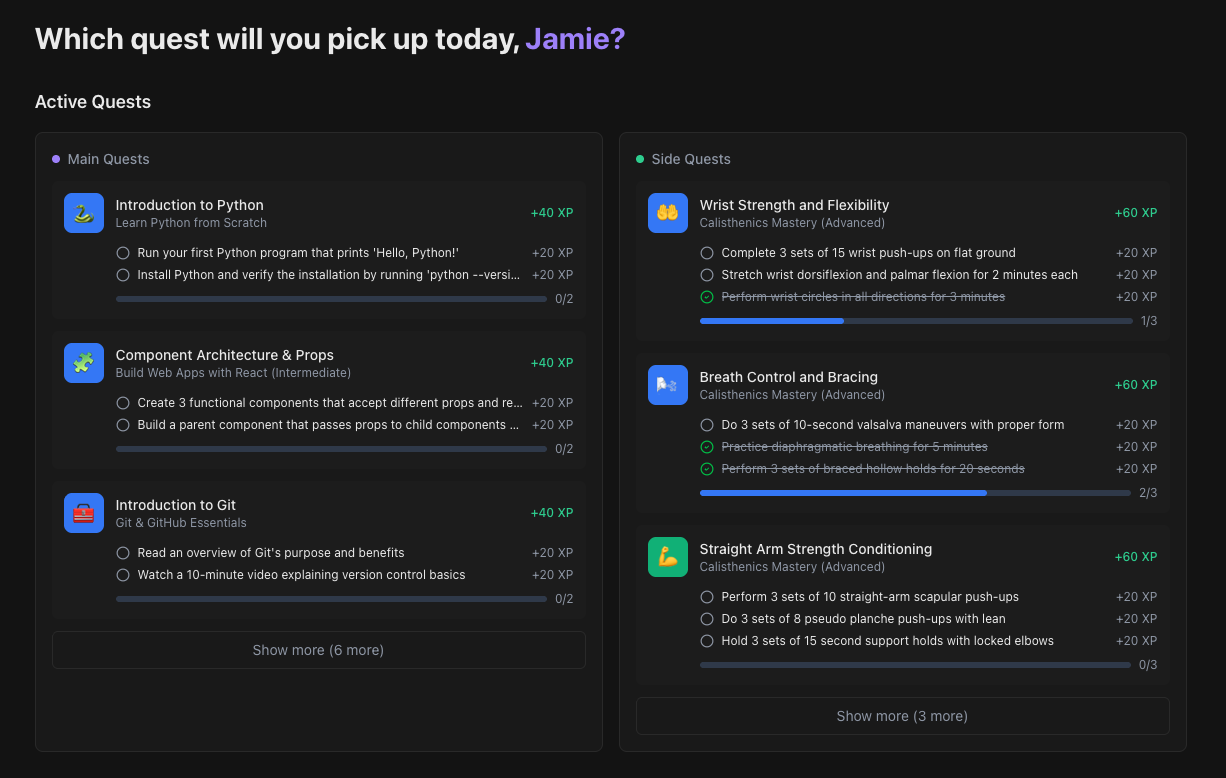Screen dimensions: 1226x778
Task: Click the Breath Control and Bracing icon
Action: click(668, 385)
